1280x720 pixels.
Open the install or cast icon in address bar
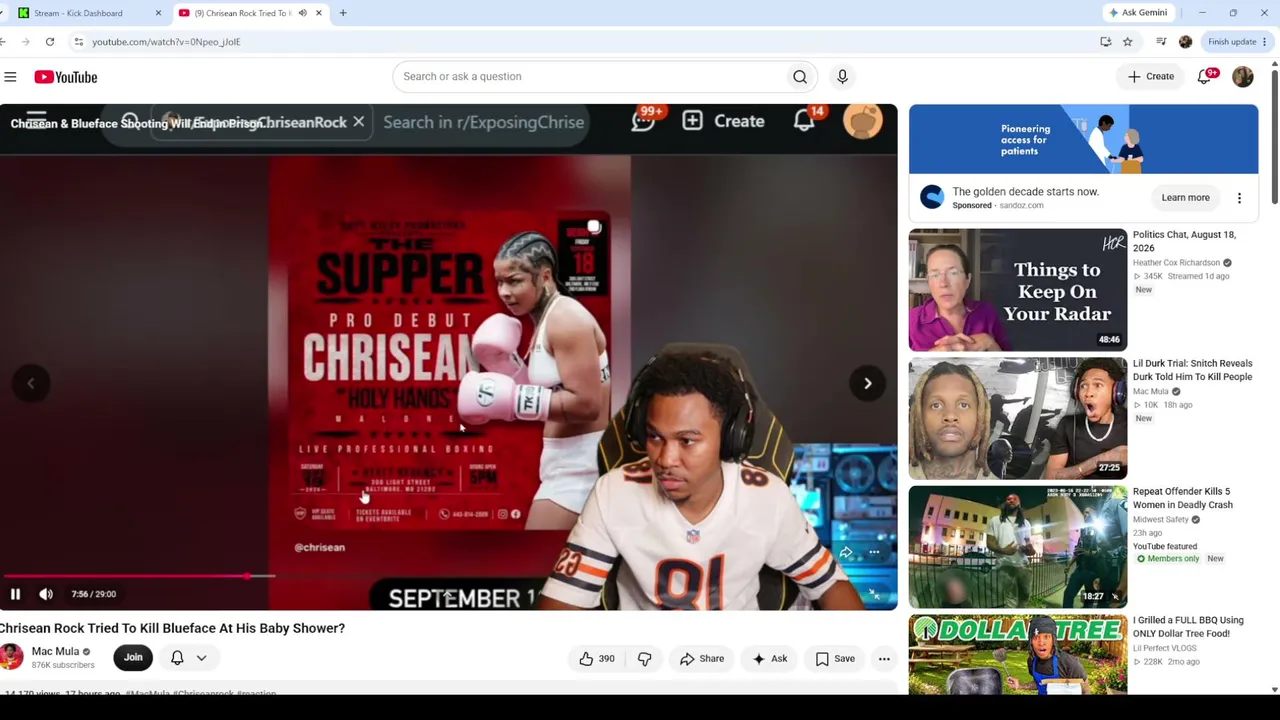pyautogui.click(x=1106, y=42)
